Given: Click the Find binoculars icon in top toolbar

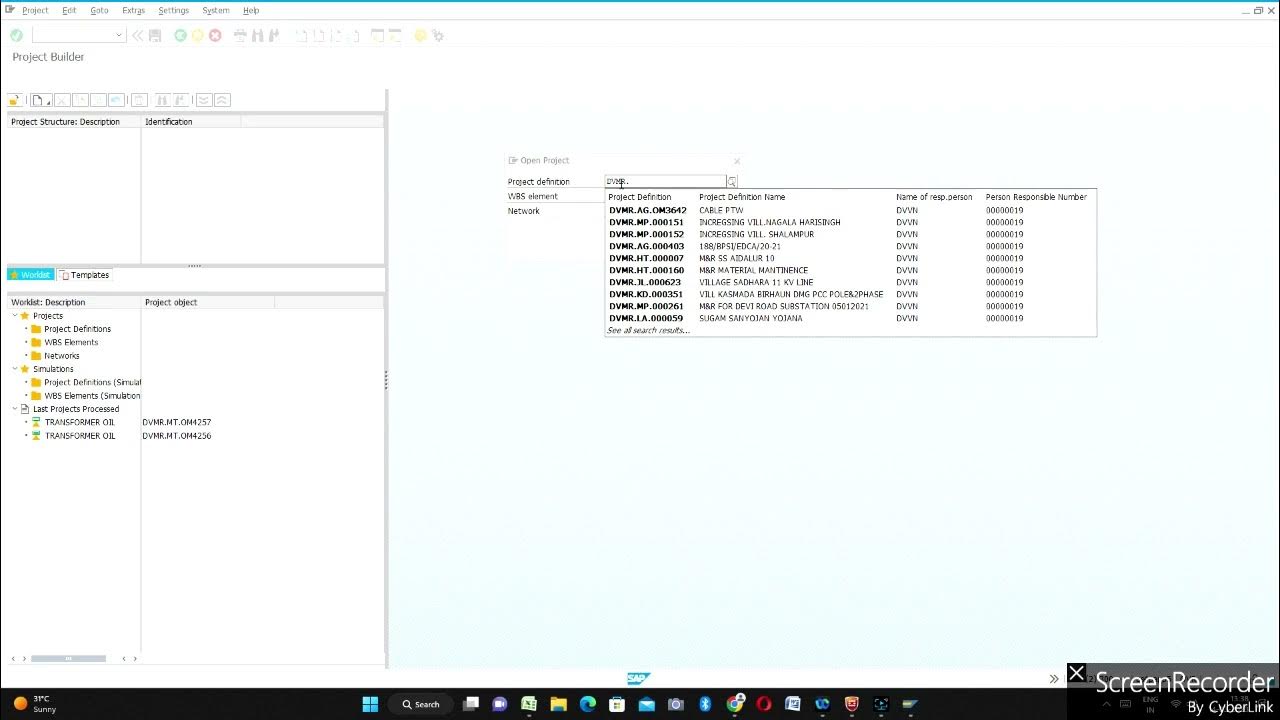Looking at the screenshot, I should click(x=257, y=35).
